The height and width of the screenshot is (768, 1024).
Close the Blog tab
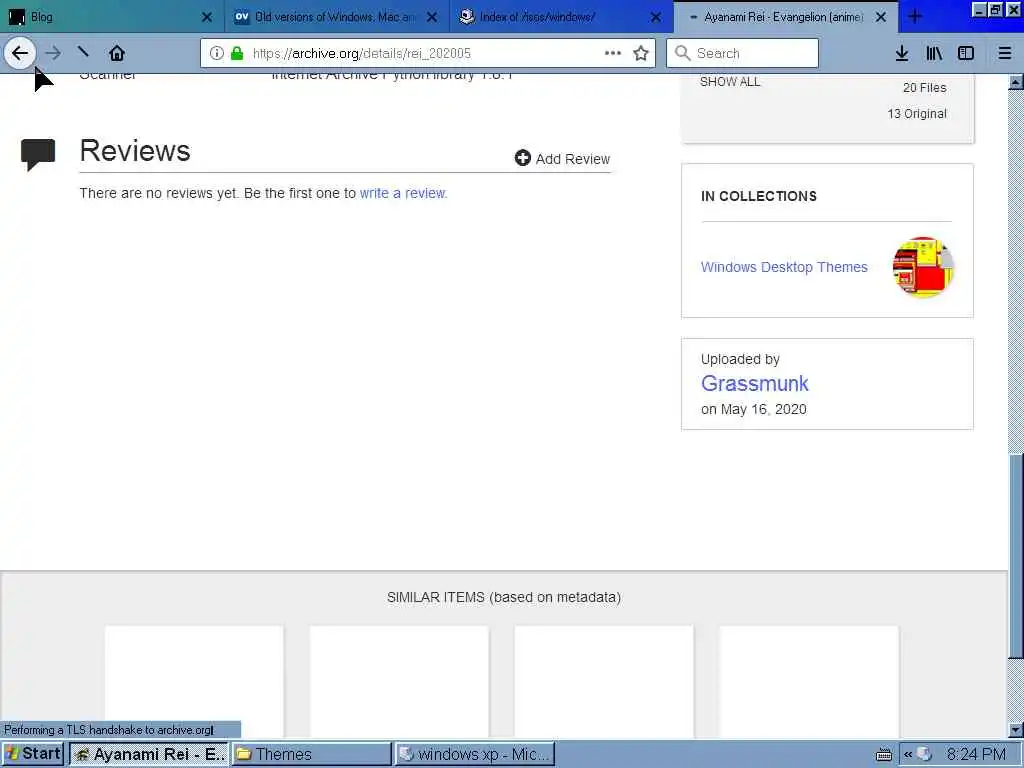tap(207, 17)
